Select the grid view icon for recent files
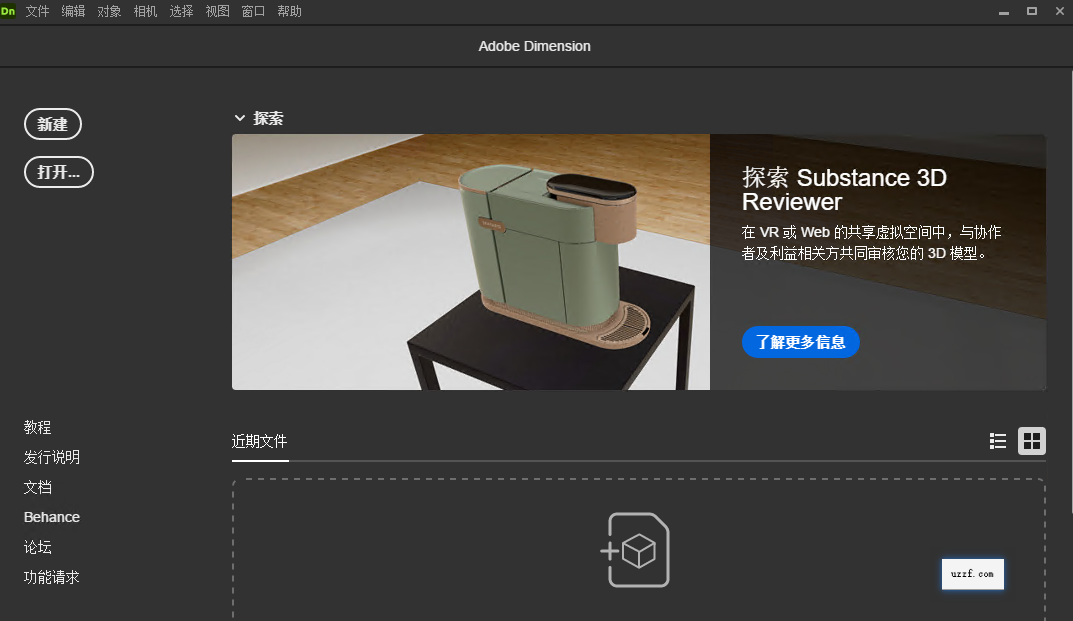 tap(1031, 441)
